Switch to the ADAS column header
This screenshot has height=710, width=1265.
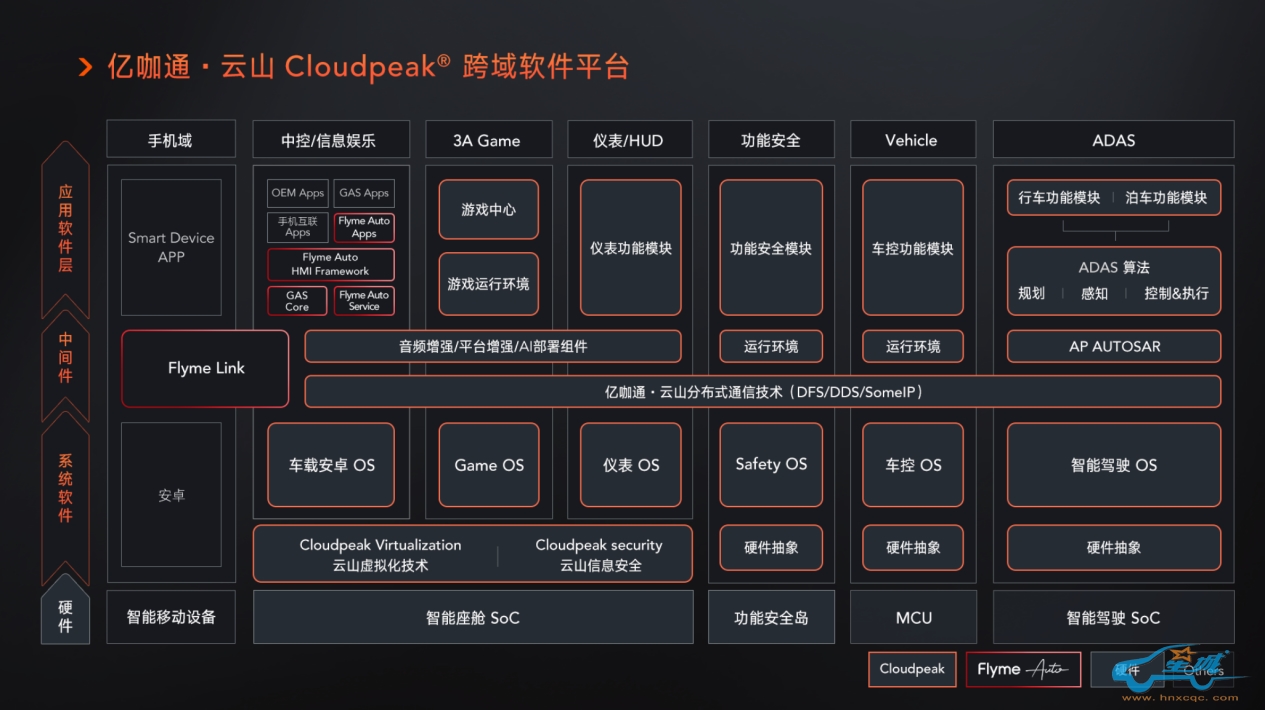1113,140
